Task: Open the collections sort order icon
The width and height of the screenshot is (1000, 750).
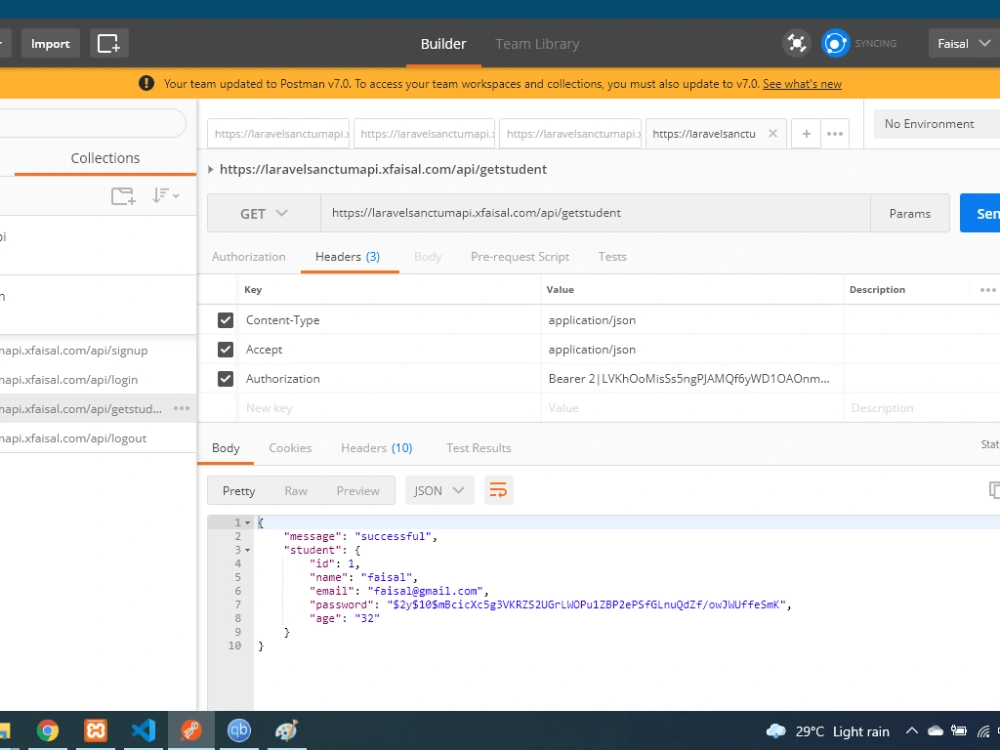Action: [x=165, y=195]
